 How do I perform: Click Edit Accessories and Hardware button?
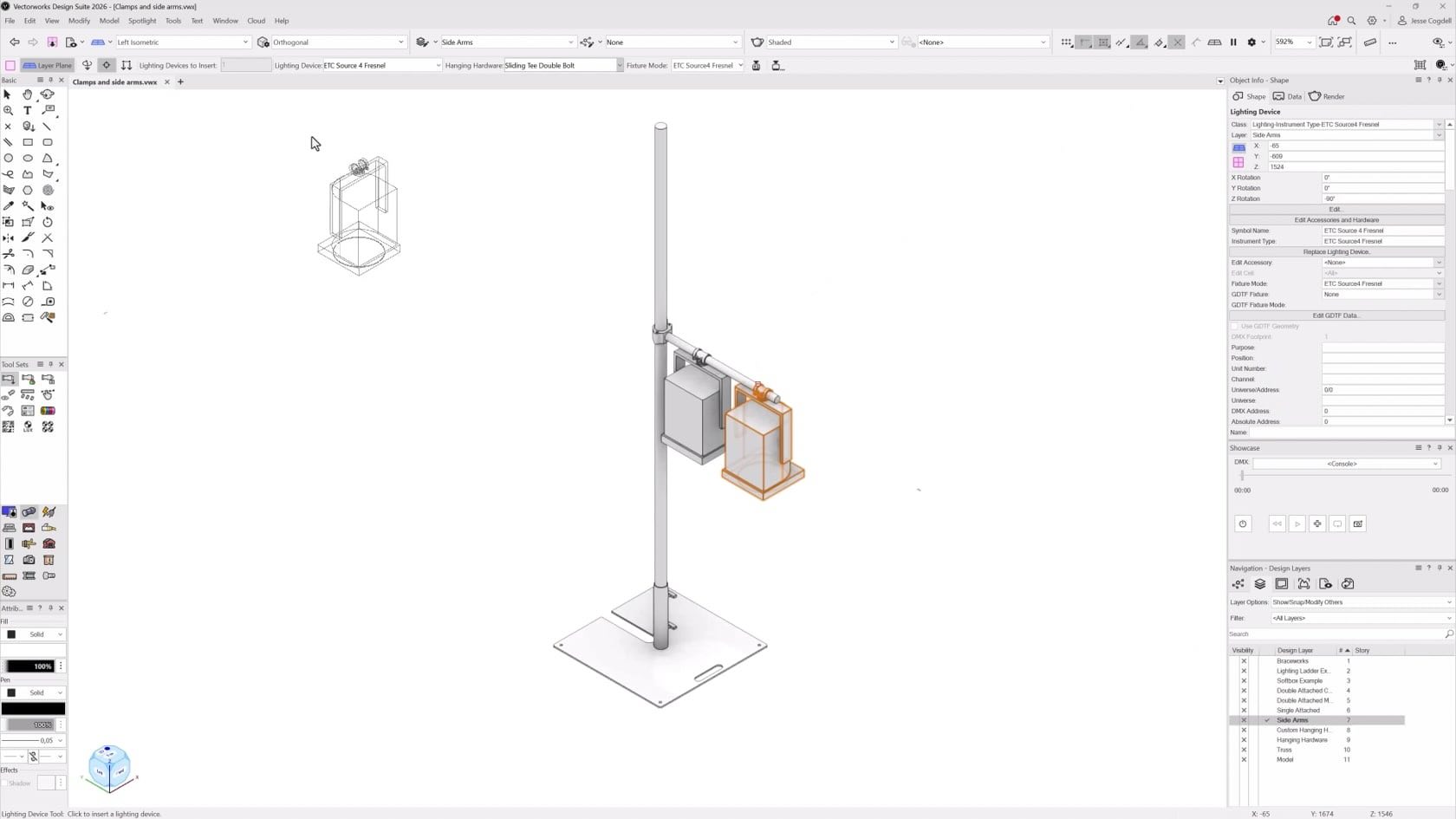[1336, 220]
